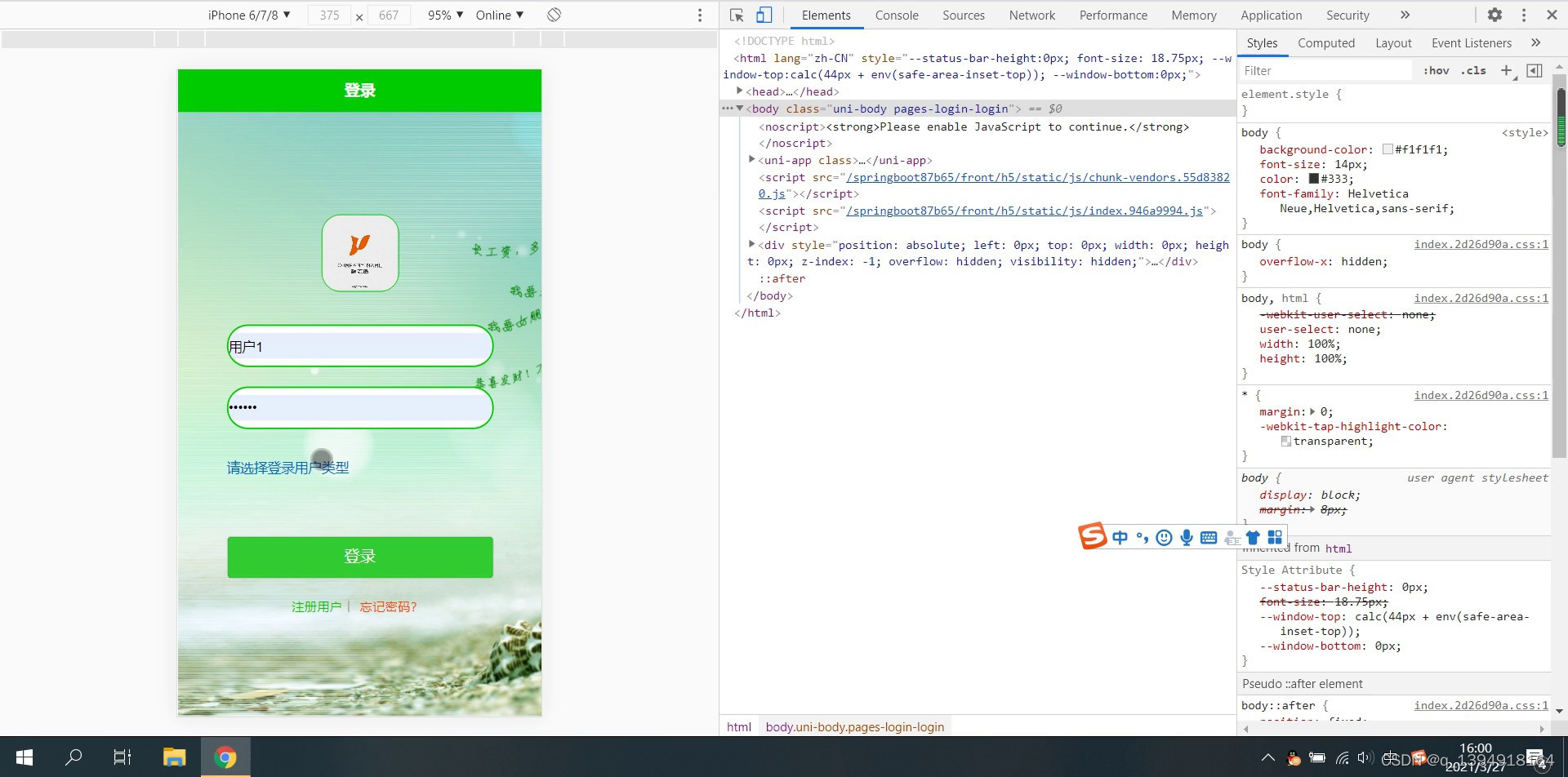Click the network tray icon
1568x777 pixels.
click(1342, 757)
